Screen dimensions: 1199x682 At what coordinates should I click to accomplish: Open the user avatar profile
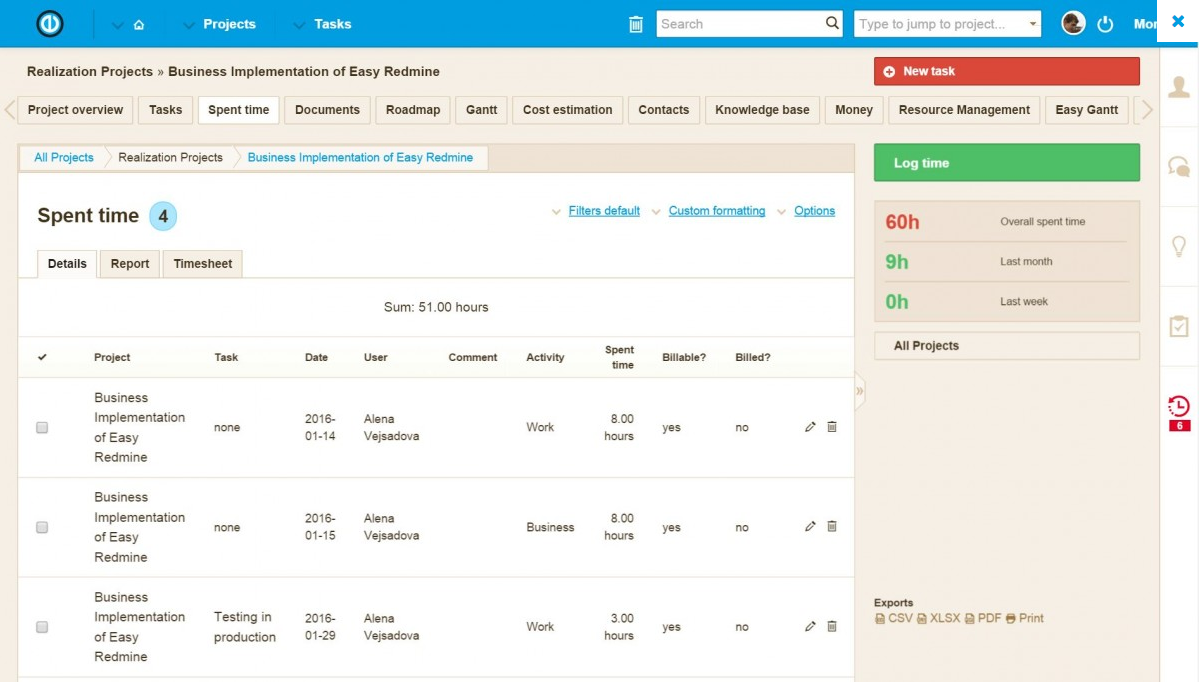(x=1073, y=24)
